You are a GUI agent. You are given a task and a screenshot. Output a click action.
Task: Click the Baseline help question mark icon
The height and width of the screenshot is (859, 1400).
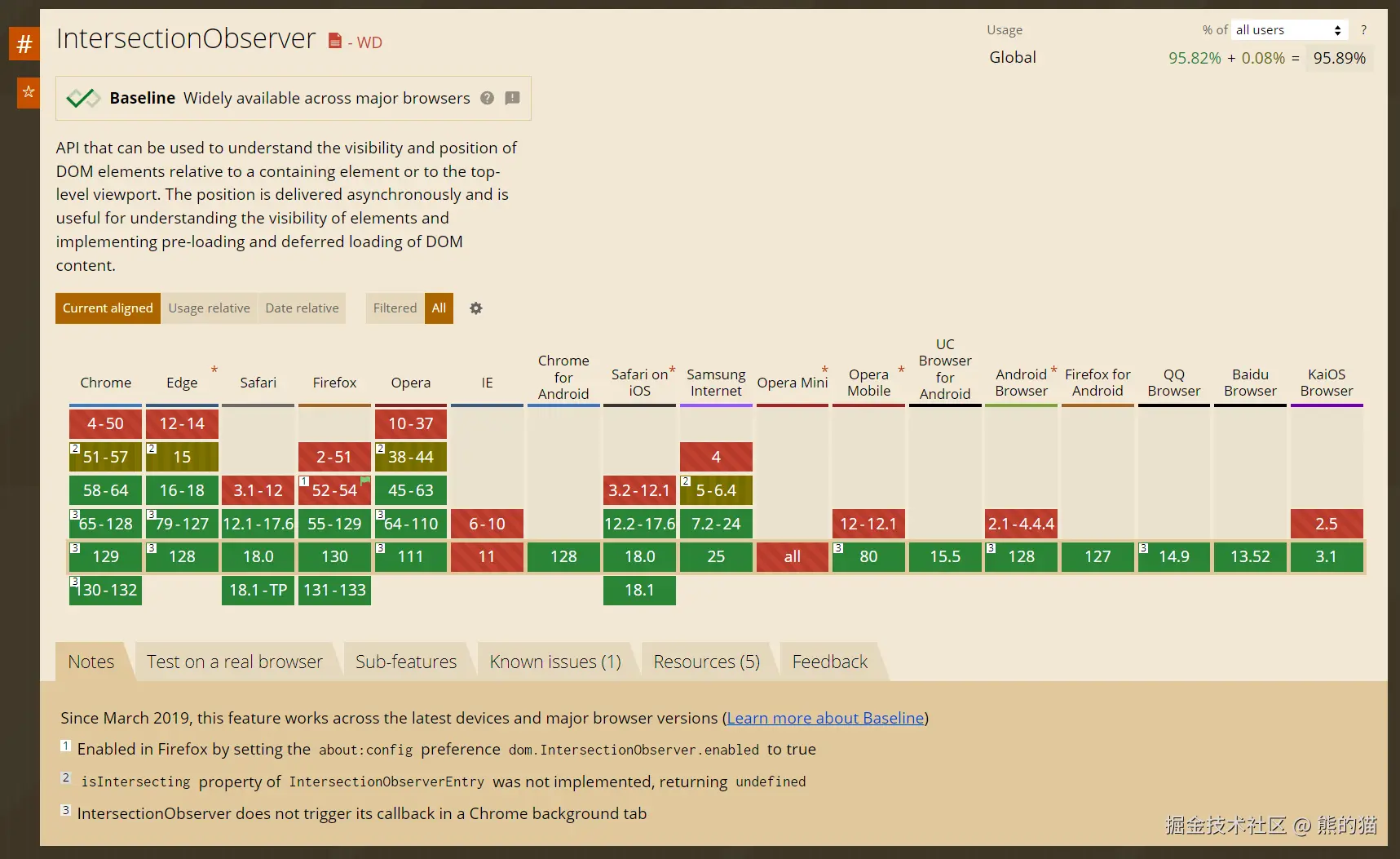click(x=487, y=98)
